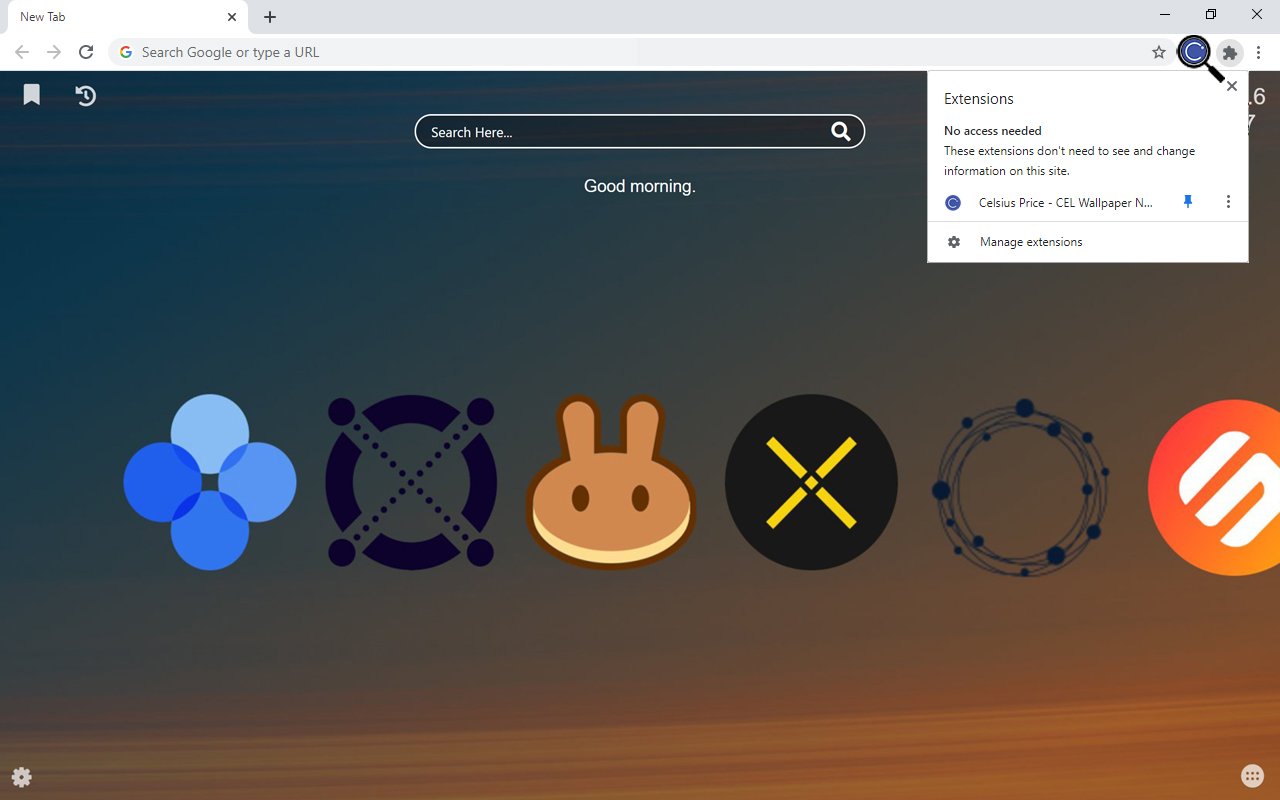The width and height of the screenshot is (1280, 800).
Task: Click the yellow X on black circle logo
Action: click(811, 482)
